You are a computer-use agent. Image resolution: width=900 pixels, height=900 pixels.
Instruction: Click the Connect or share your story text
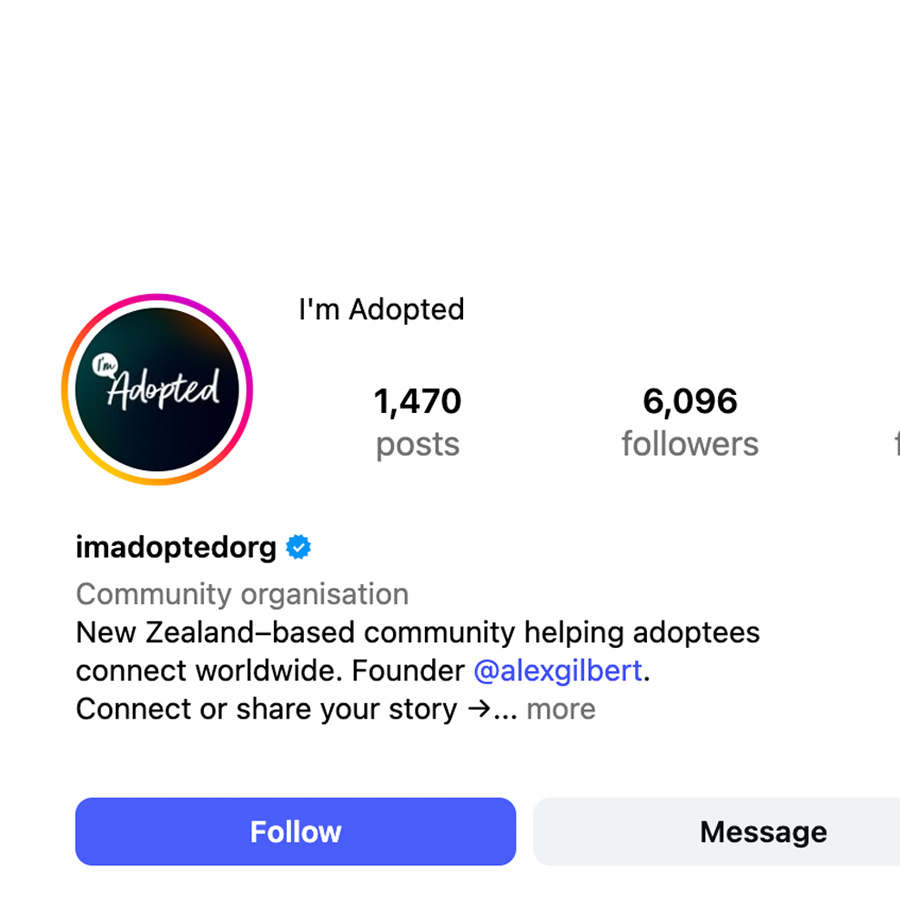coord(265,709)
